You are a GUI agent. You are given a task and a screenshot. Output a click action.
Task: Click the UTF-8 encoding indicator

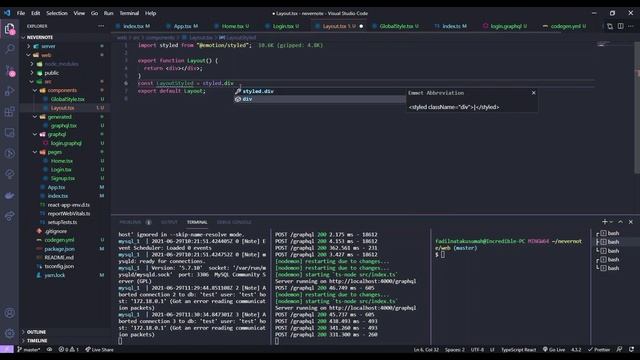click(x=477, y=349)
